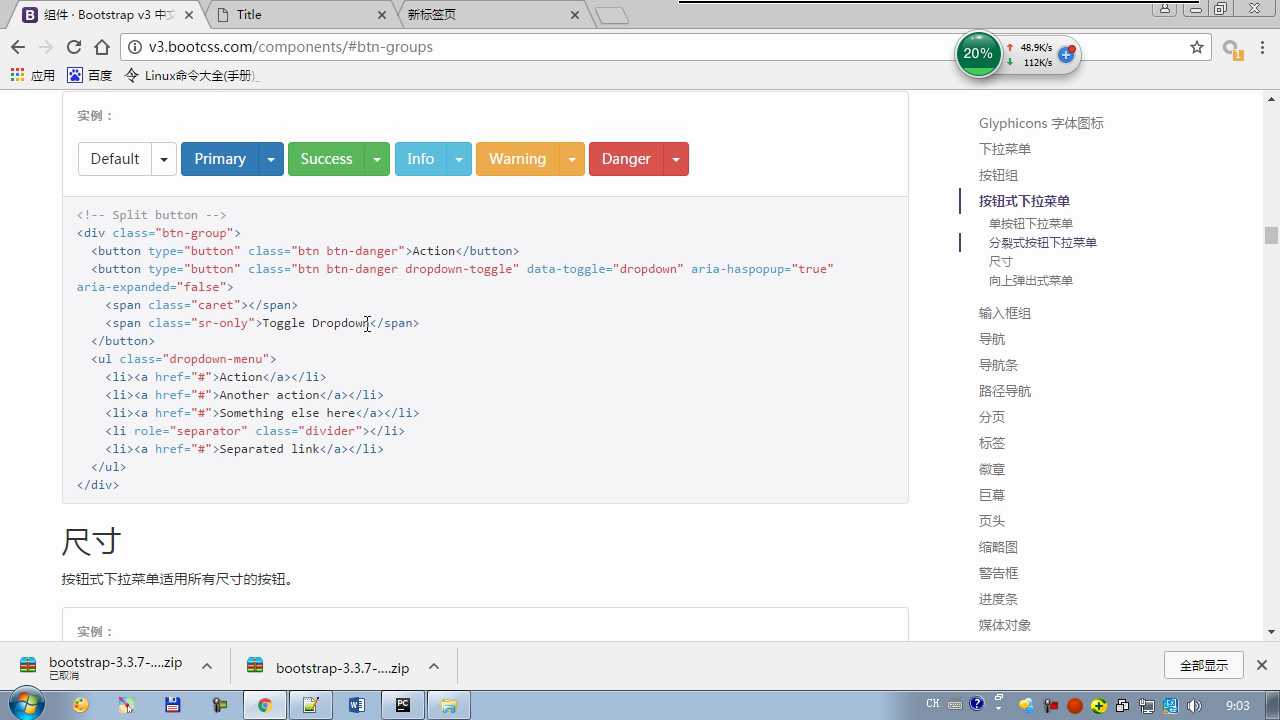Open the file explorer taskbar icon
Viewport: 1280px width, 720px height.
click(449, 705)
